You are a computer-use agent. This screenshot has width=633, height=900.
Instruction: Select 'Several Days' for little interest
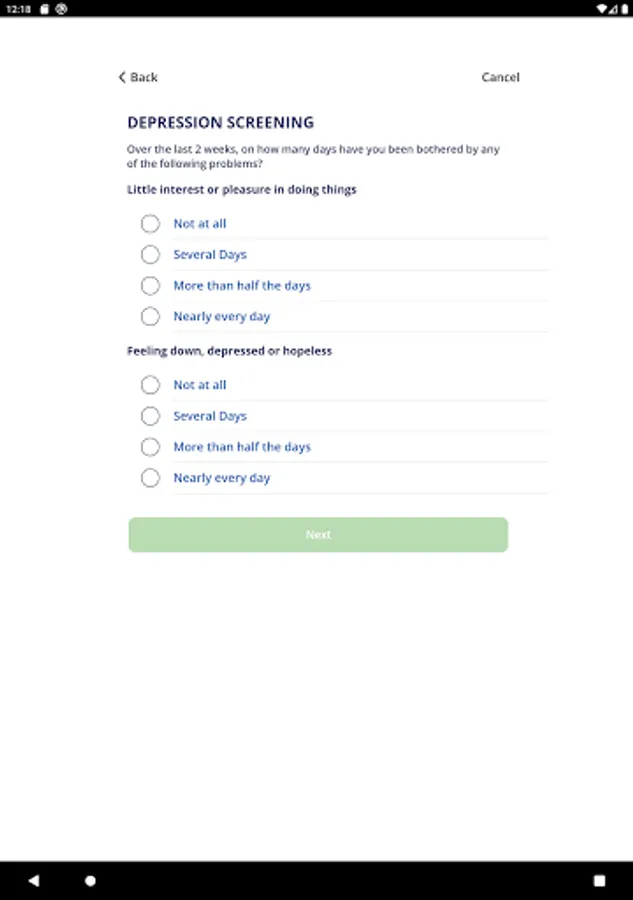pos(150,255)
